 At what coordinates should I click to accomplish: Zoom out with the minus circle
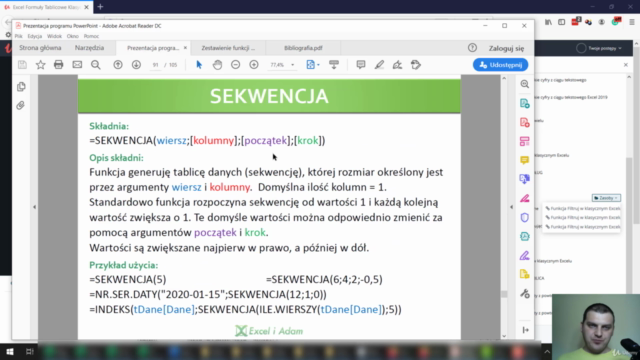click(x=236, y=65)
